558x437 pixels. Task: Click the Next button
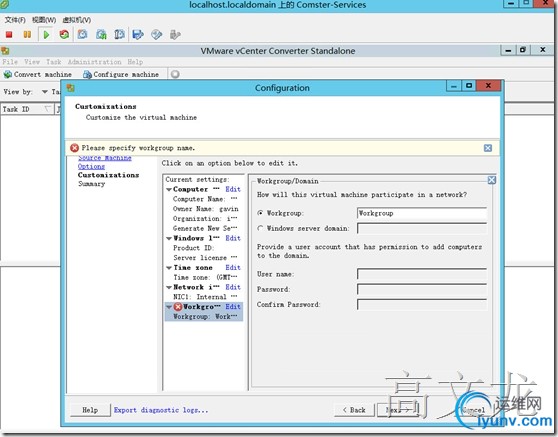[398, 410]
